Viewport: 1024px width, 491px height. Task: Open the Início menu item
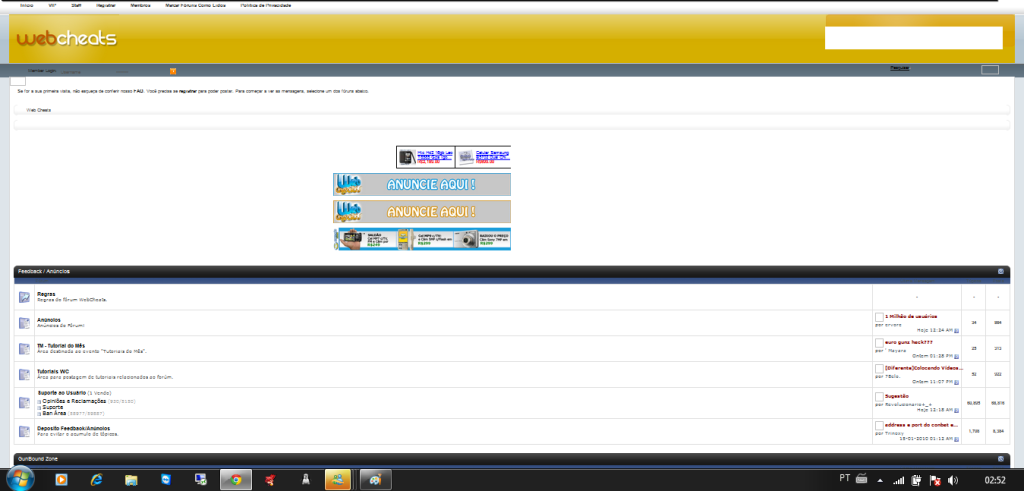(x=27, y=5)
